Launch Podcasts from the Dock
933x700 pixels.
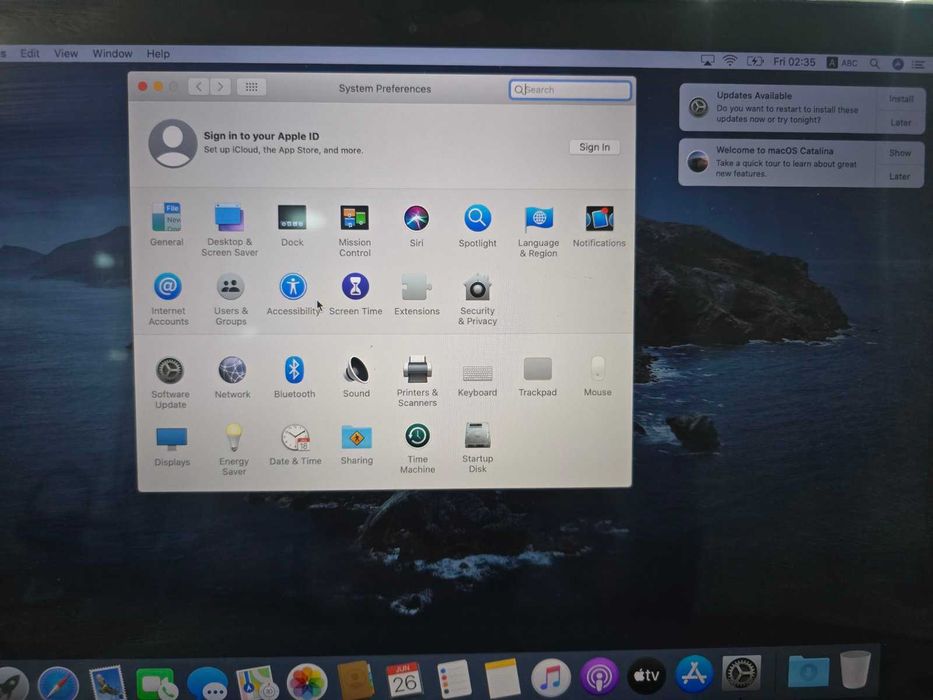[x=599, y=676]
